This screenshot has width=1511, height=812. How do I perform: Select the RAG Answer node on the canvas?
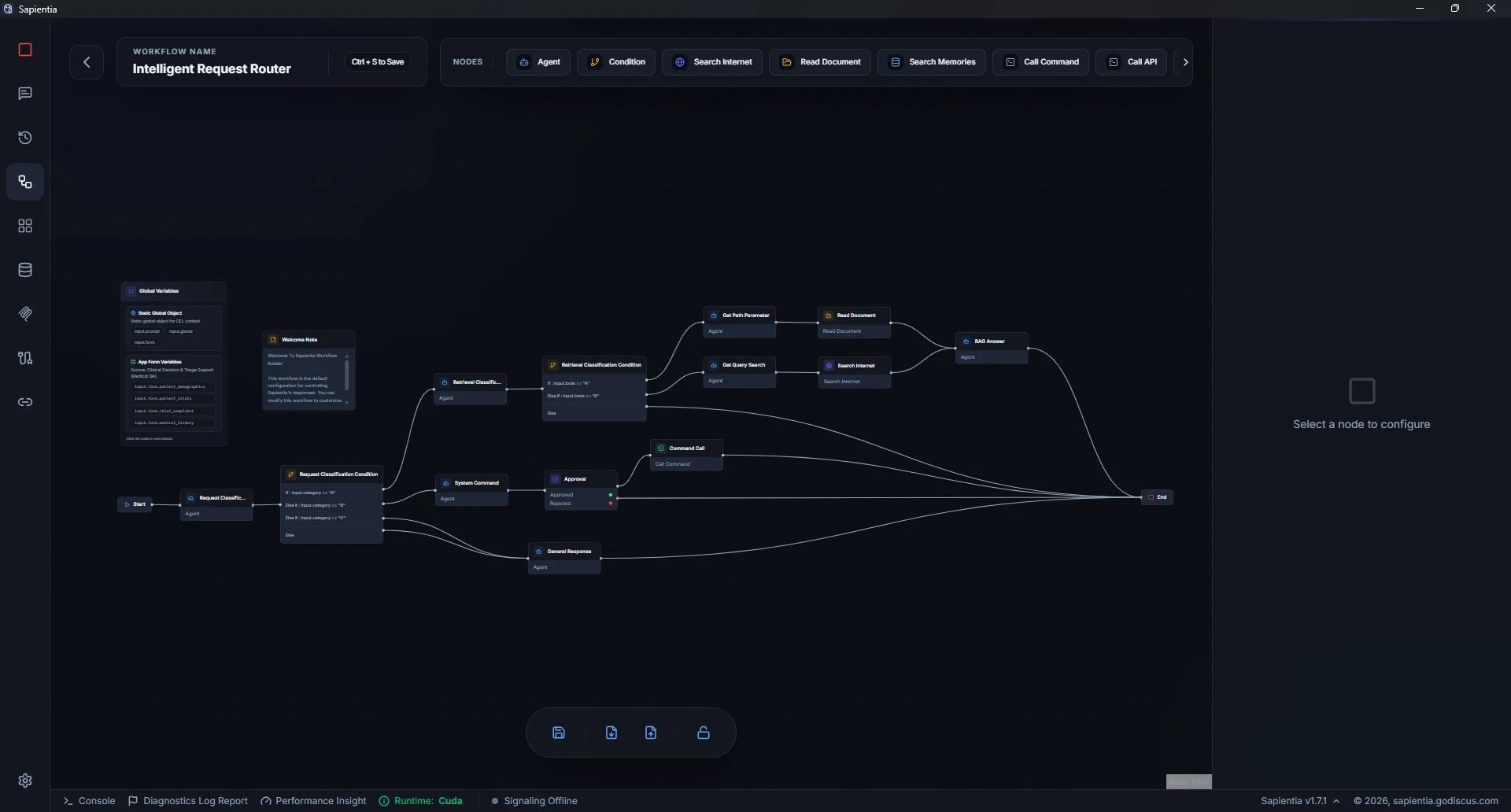(991, 341)
